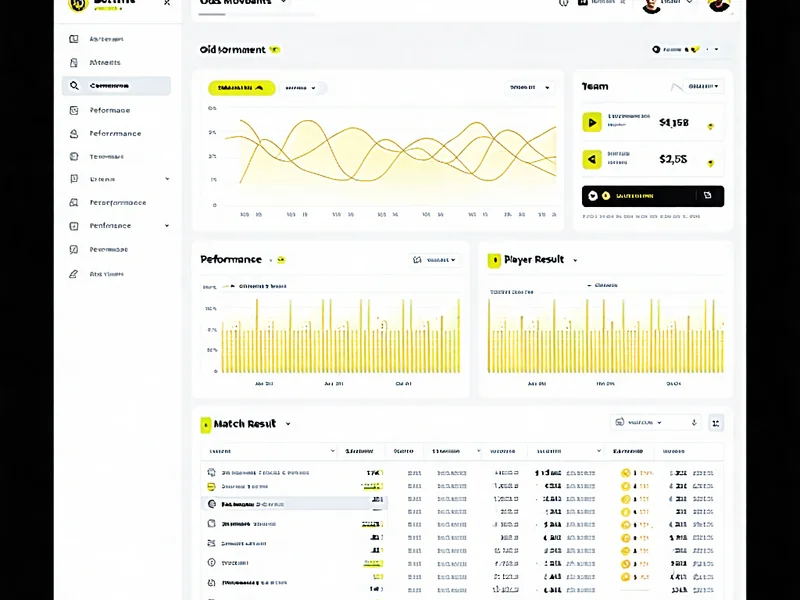Open the dropdown in the Team card header
Viewport: 800px width, 600px height.
(704, 86)
